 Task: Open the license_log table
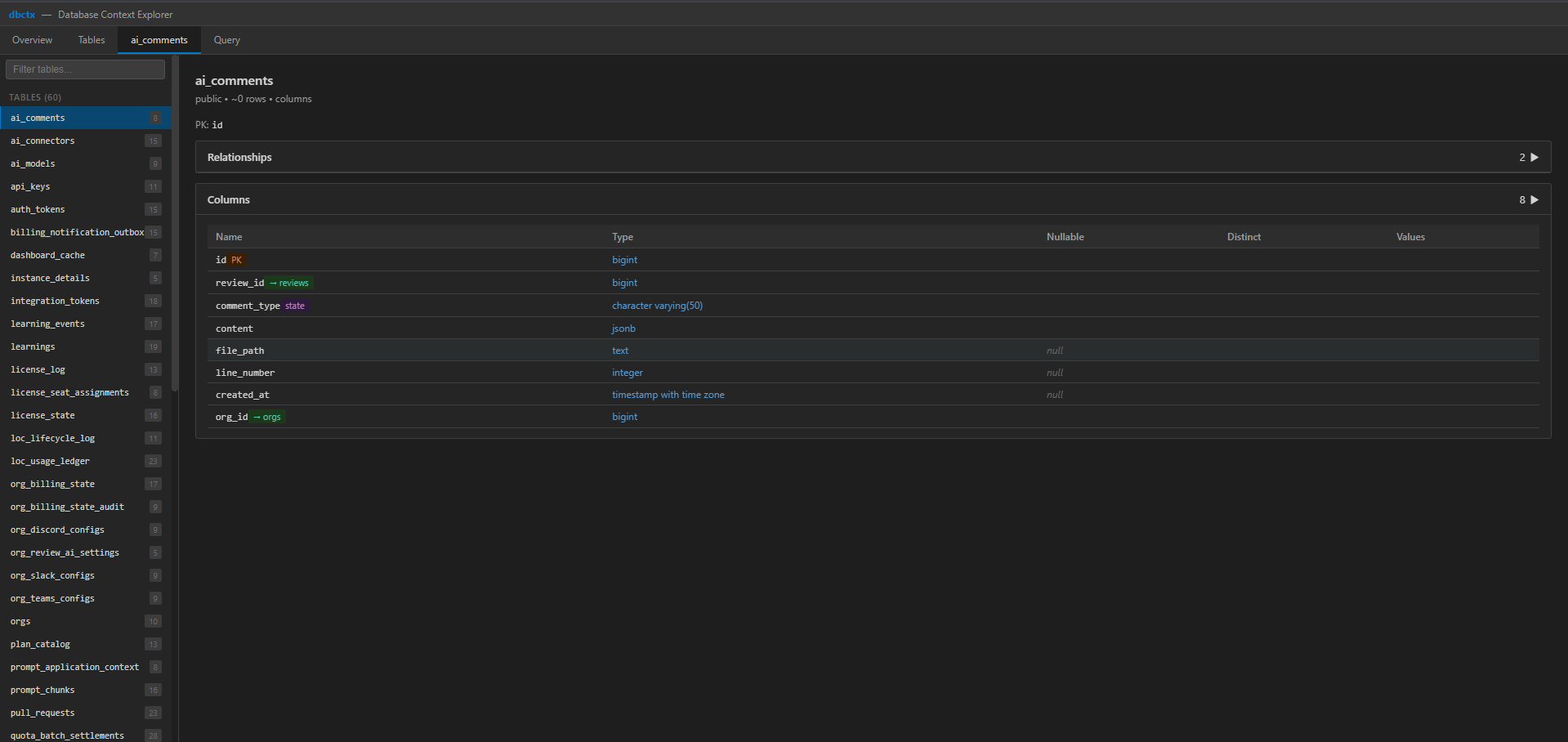point(86,369)
